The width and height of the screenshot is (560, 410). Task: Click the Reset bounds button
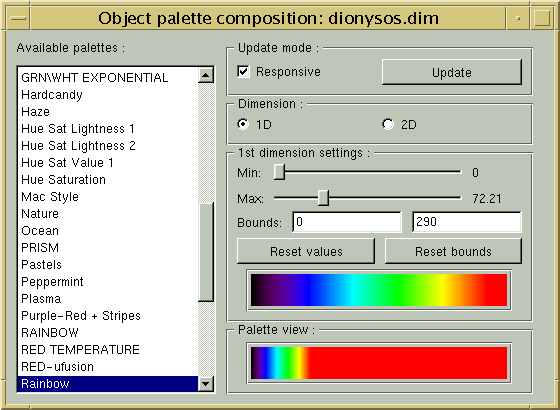tap(453, 251)
